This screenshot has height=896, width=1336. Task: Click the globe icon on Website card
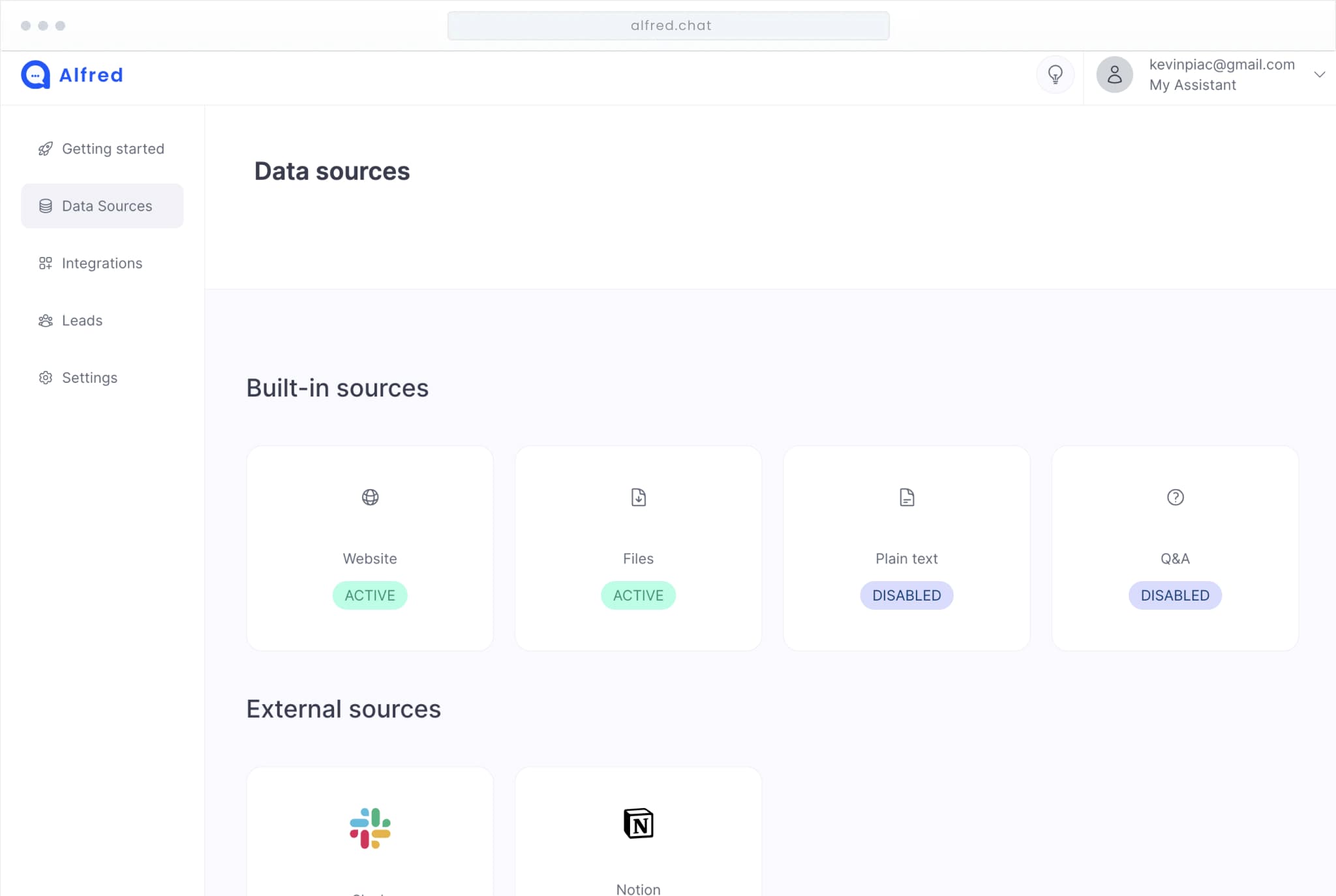click(x=370, y=497)
